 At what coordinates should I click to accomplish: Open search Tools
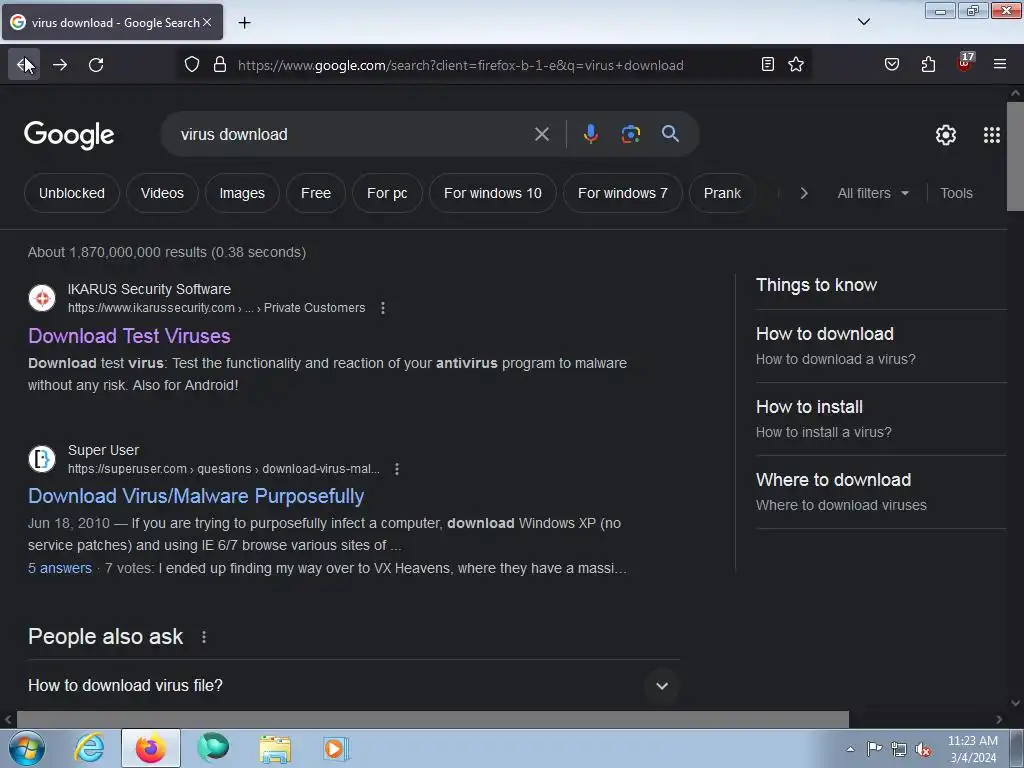pyautogui.click(x=956, y=193)
